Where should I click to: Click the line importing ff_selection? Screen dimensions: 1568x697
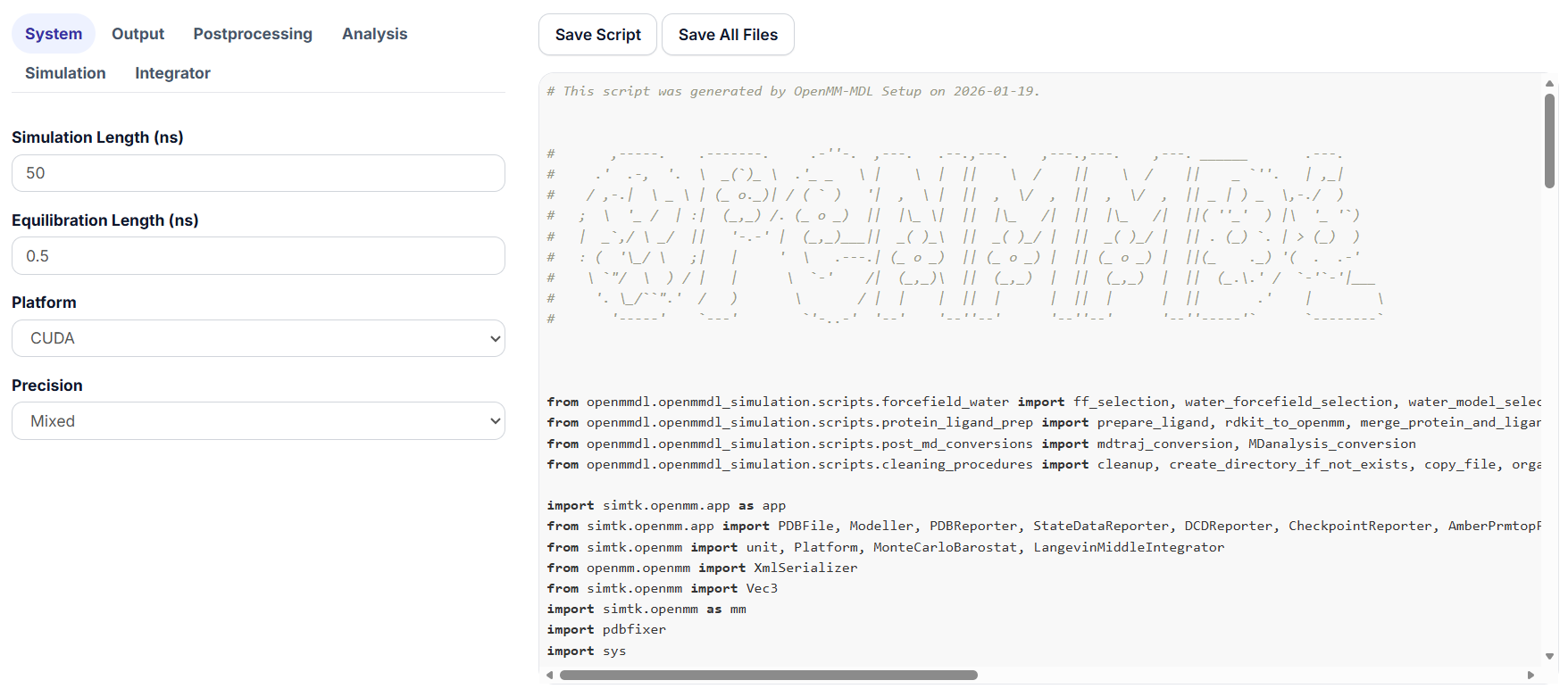coord(1044,402)
